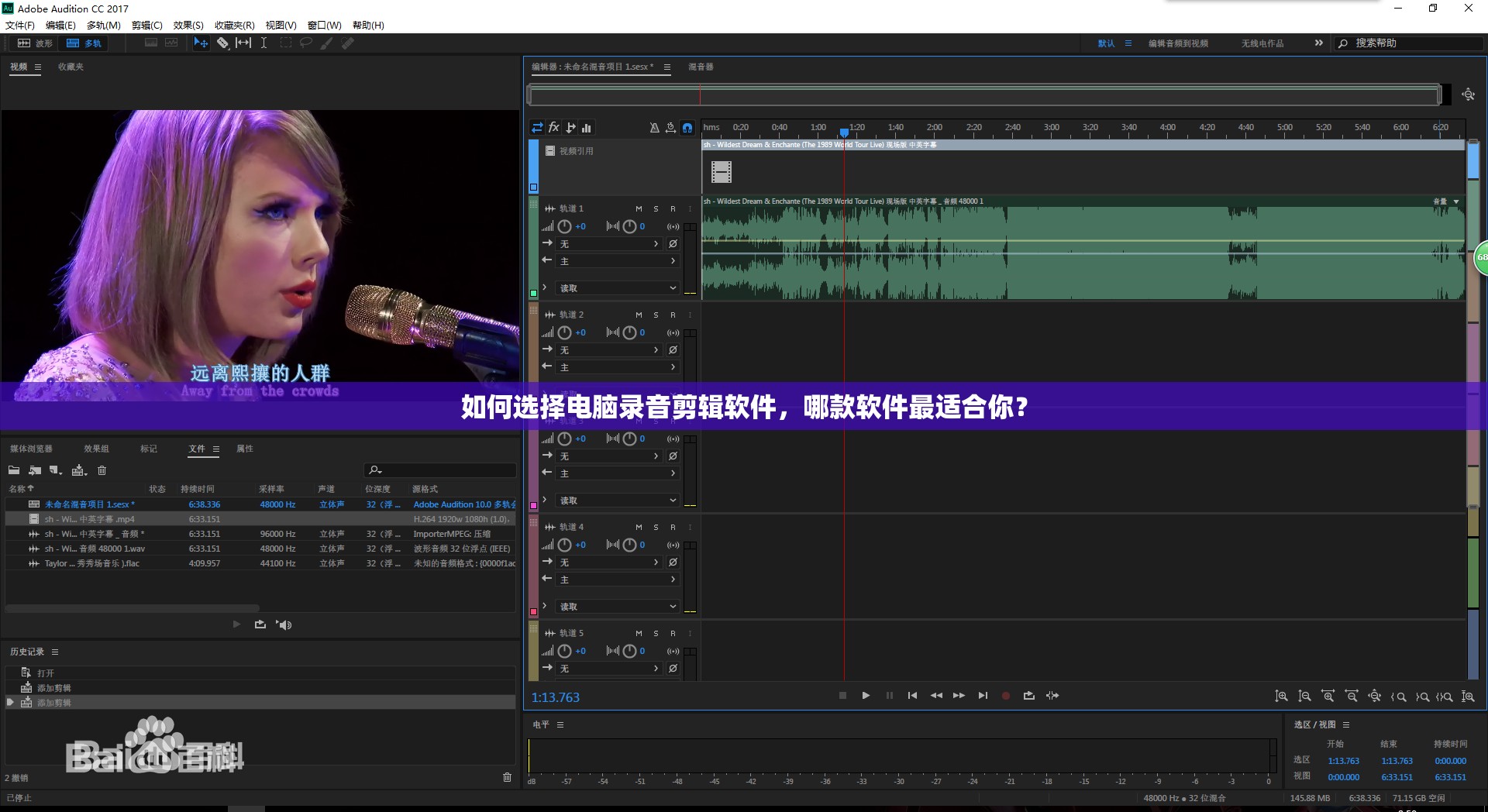Screen dimensions: 1488x812
Task: Arm Track 1 for recording (R)
Action: pos(673,209)
